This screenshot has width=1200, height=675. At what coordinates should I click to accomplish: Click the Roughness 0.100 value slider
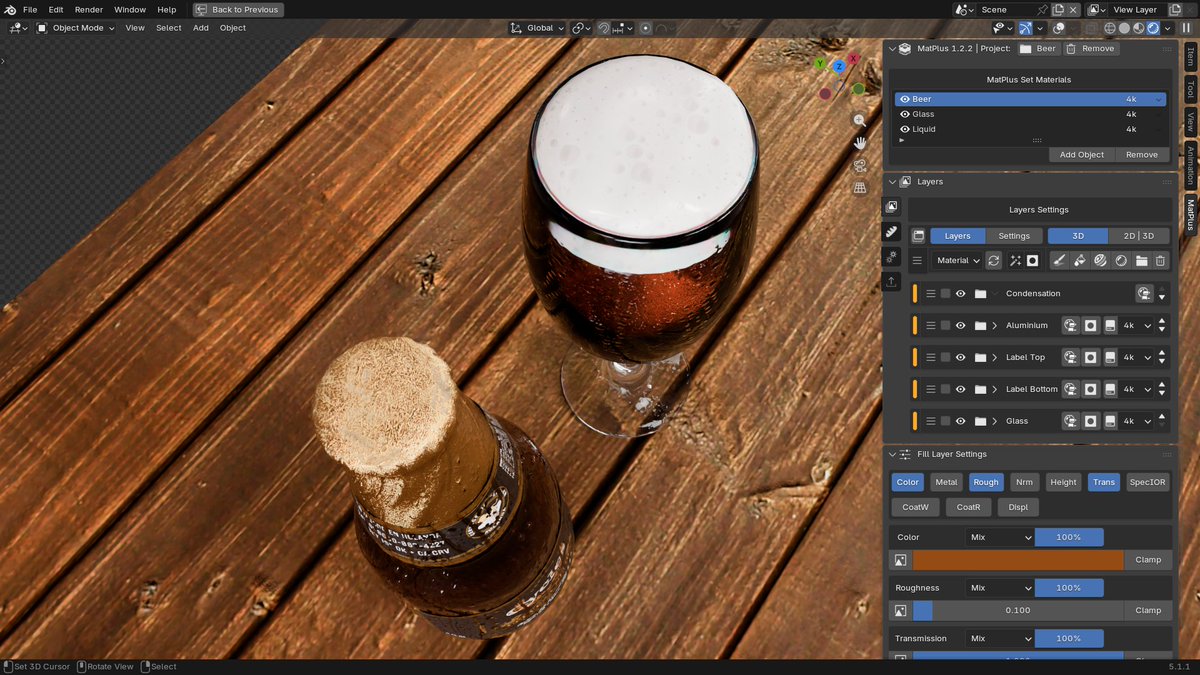(x=1018, y=610)
